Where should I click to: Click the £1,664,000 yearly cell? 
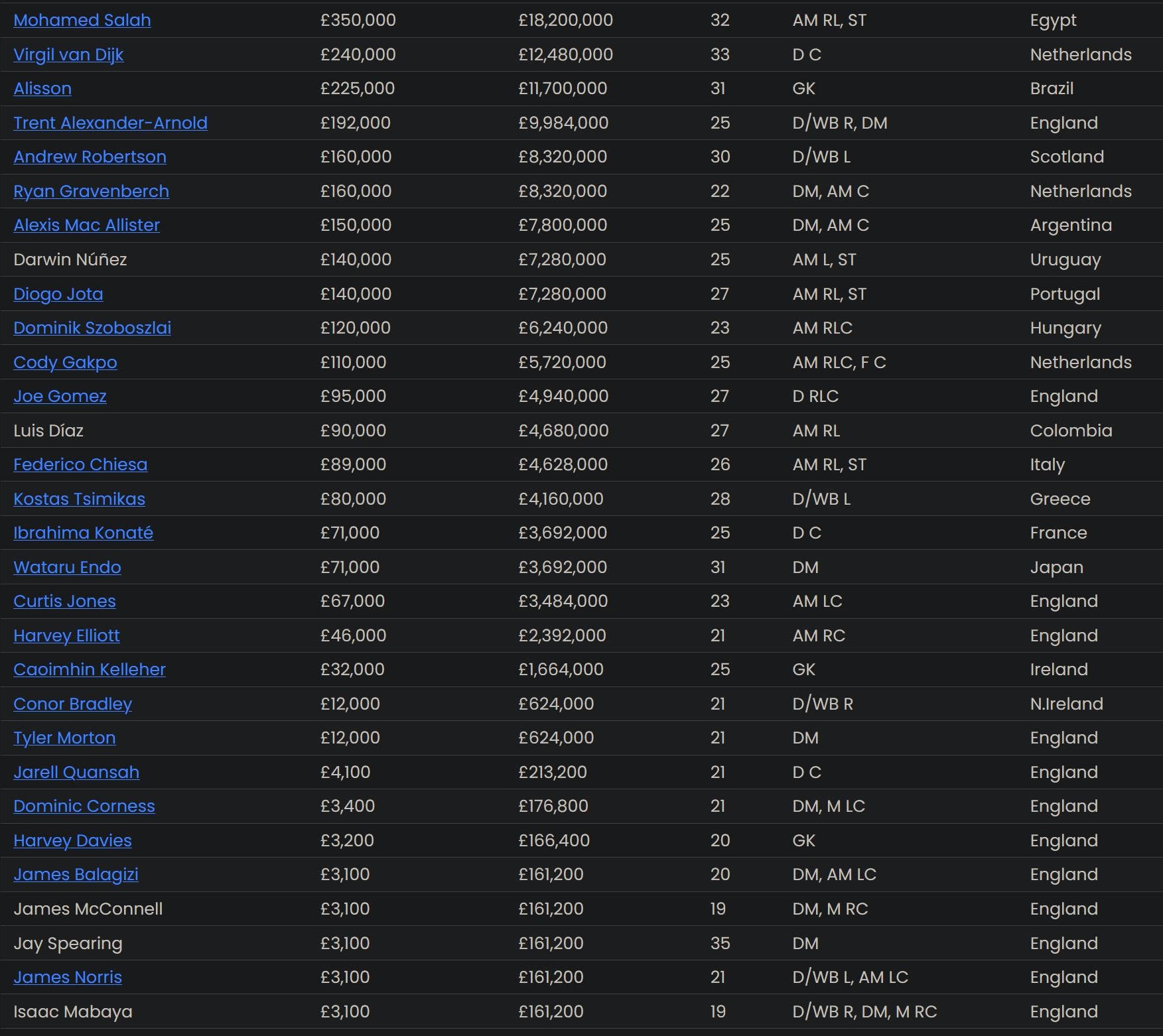561,669
